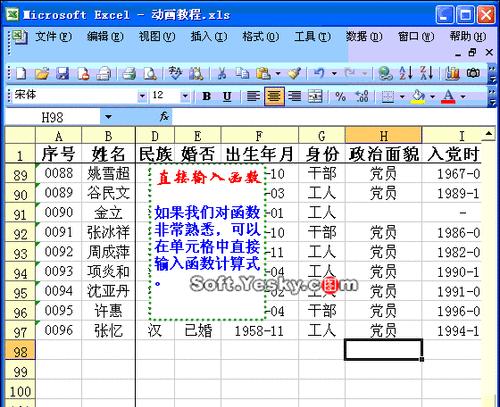Click the Insert Hyperlink globe icon

386,73
